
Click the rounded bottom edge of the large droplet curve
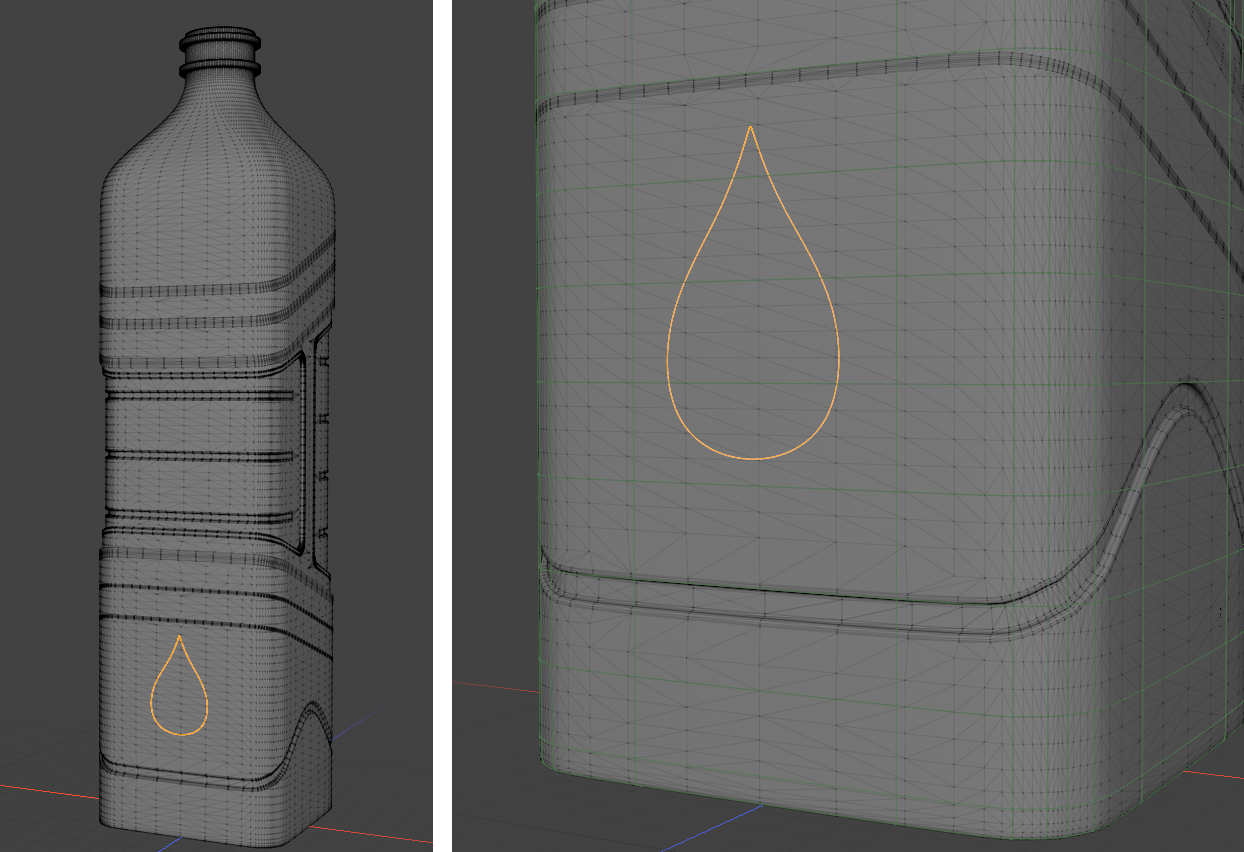tap(752, 459)
